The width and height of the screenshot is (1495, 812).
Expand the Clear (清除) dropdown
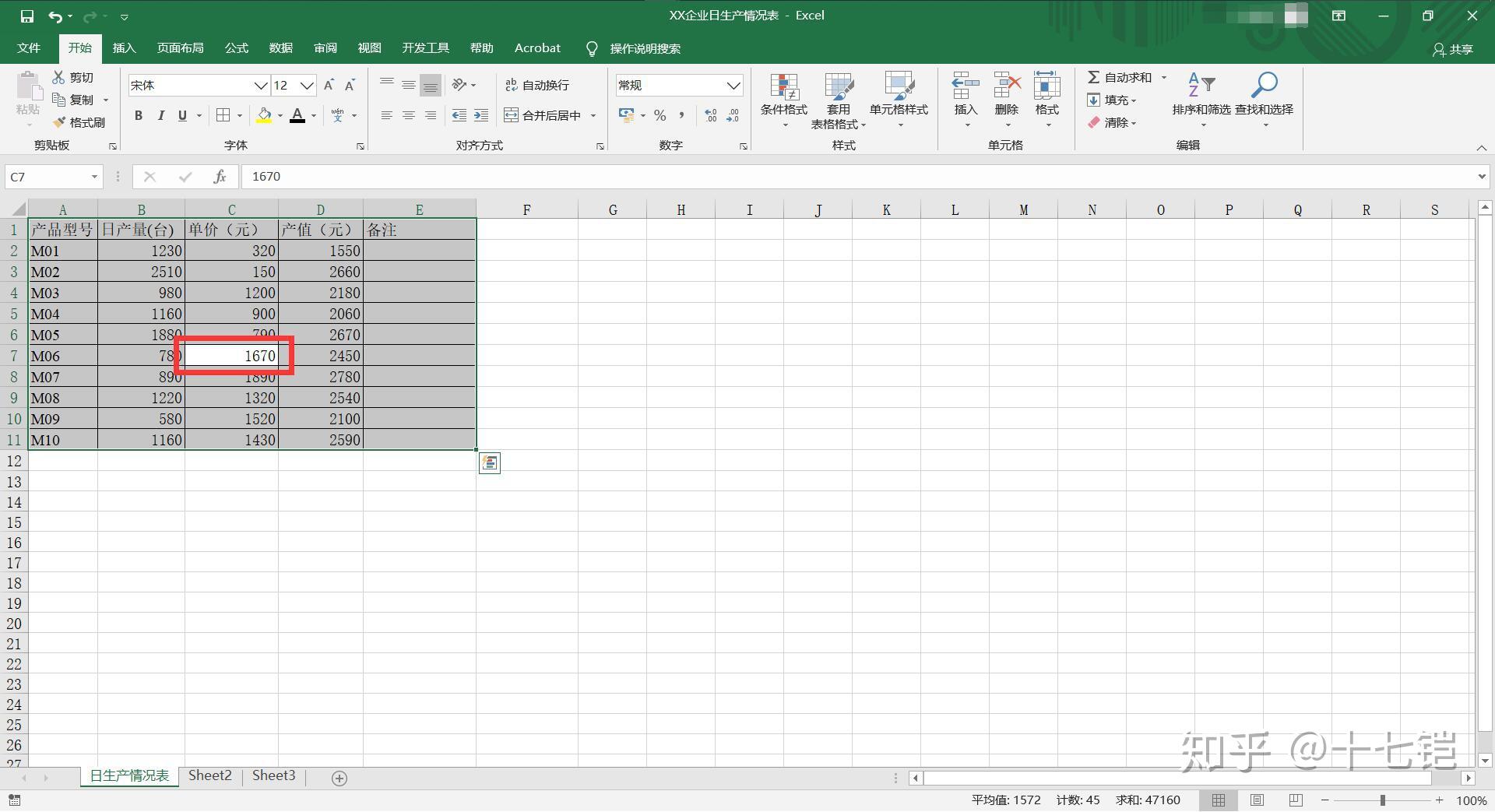(1113, 122)
